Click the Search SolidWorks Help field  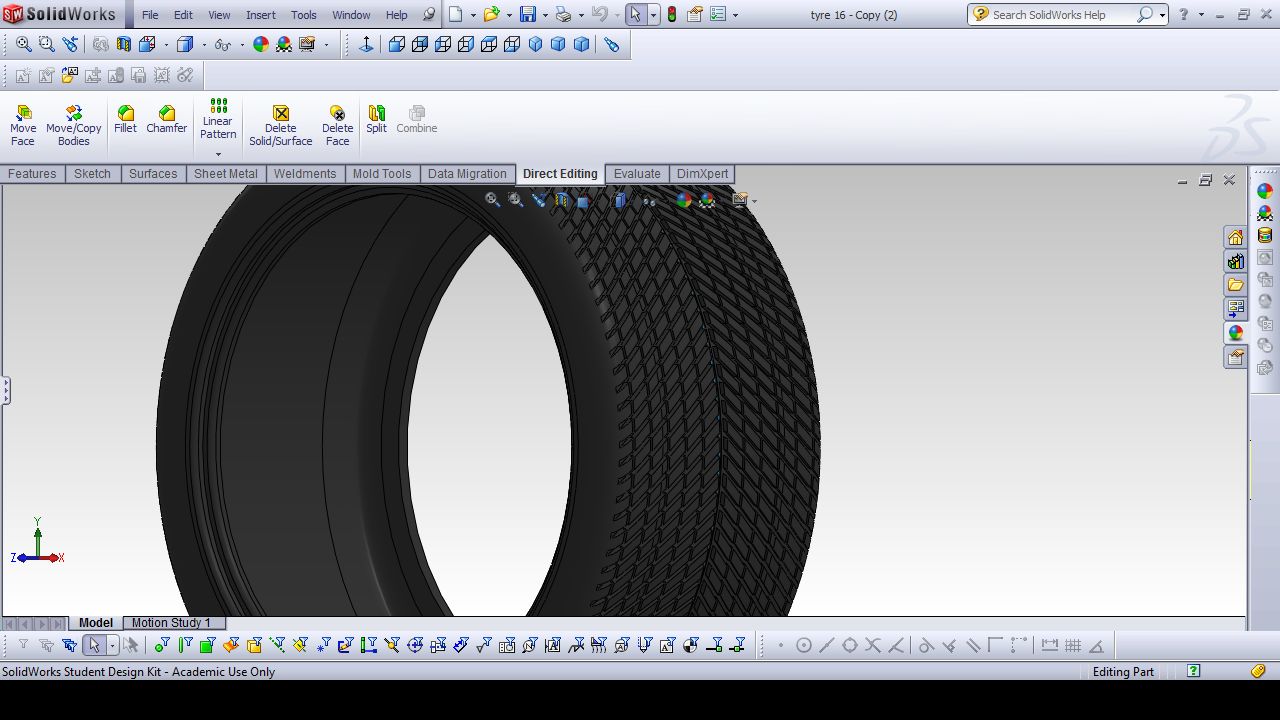[x=1062, y=15]
